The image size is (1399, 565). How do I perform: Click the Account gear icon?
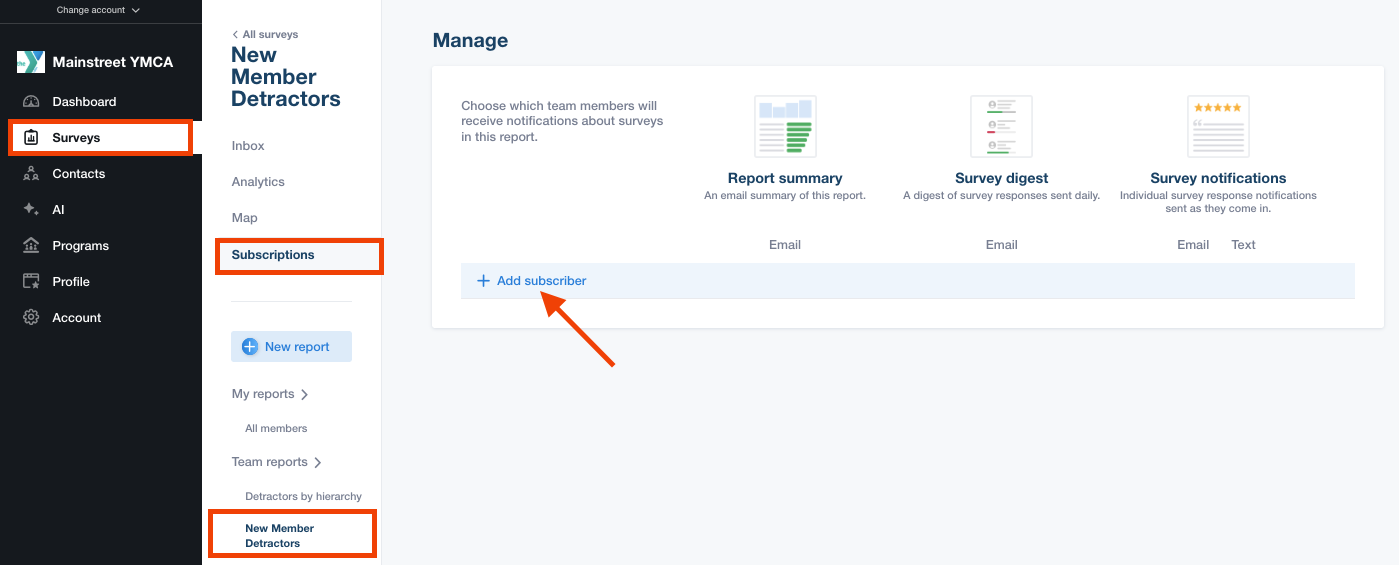31,318
